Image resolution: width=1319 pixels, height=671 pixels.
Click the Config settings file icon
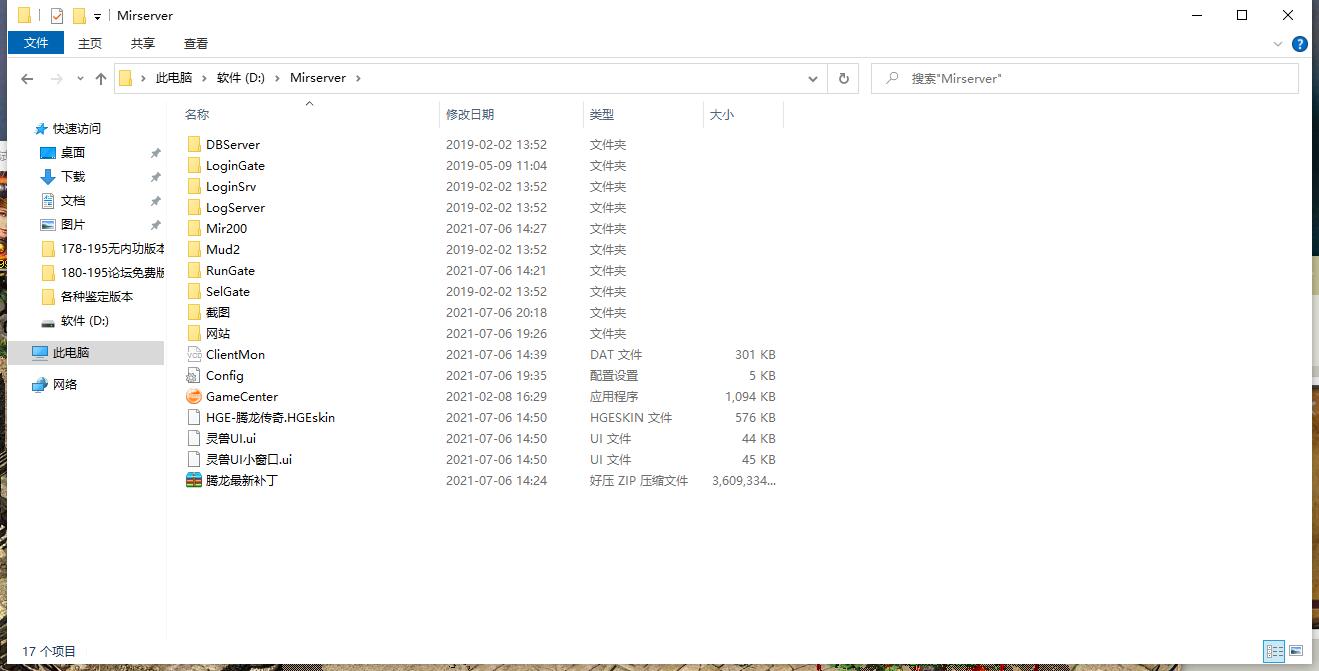click(x=194, y=376)
